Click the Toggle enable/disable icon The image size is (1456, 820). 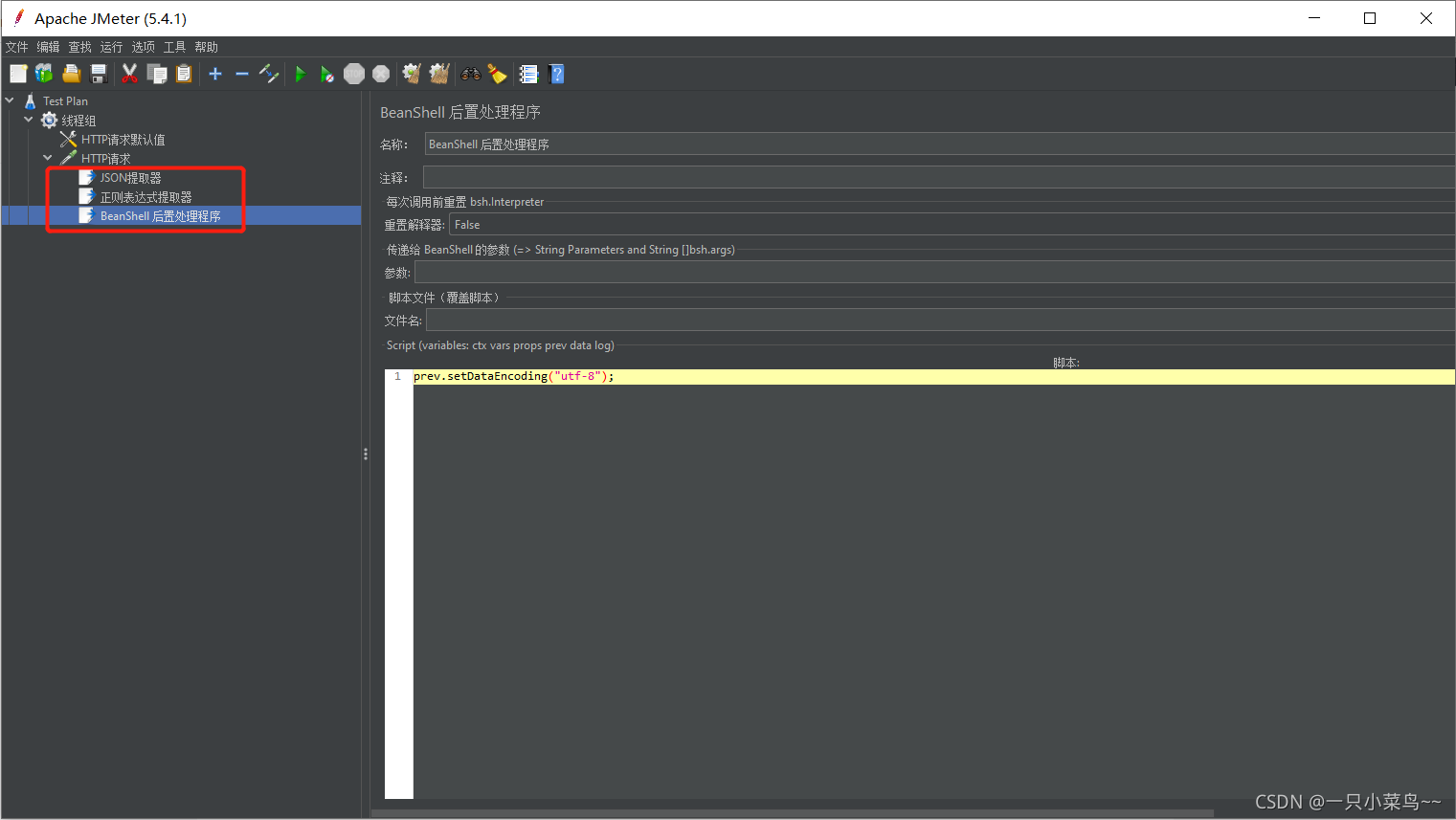[269, 74]
